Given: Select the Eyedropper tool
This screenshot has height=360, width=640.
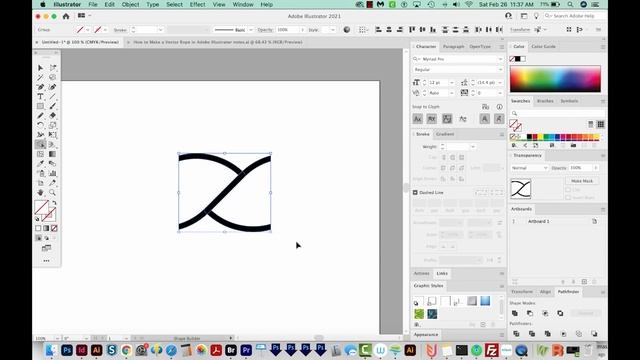Looking at the screenshot, I should pos(40,164).
